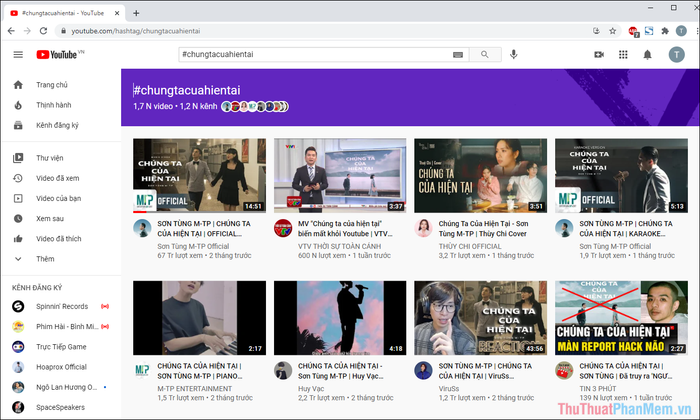Open the YouTube apps grid icon
Viewport: 700px width, 420px height.
pos(623,54)
